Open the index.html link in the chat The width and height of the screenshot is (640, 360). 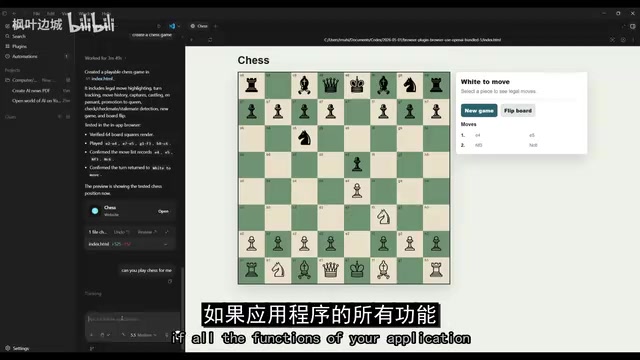click(x=102, y=79)
